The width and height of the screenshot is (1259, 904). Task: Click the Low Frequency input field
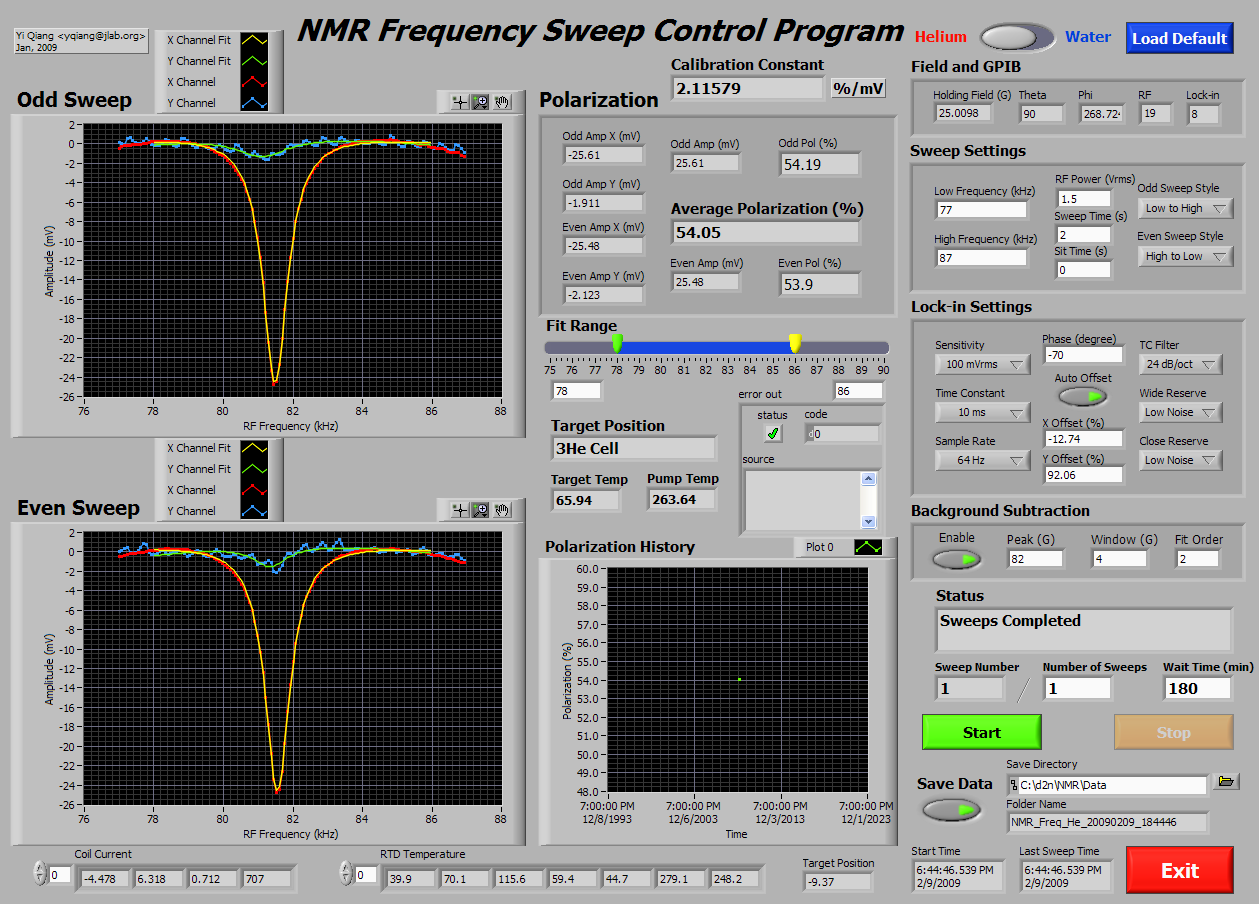point(981,209)
